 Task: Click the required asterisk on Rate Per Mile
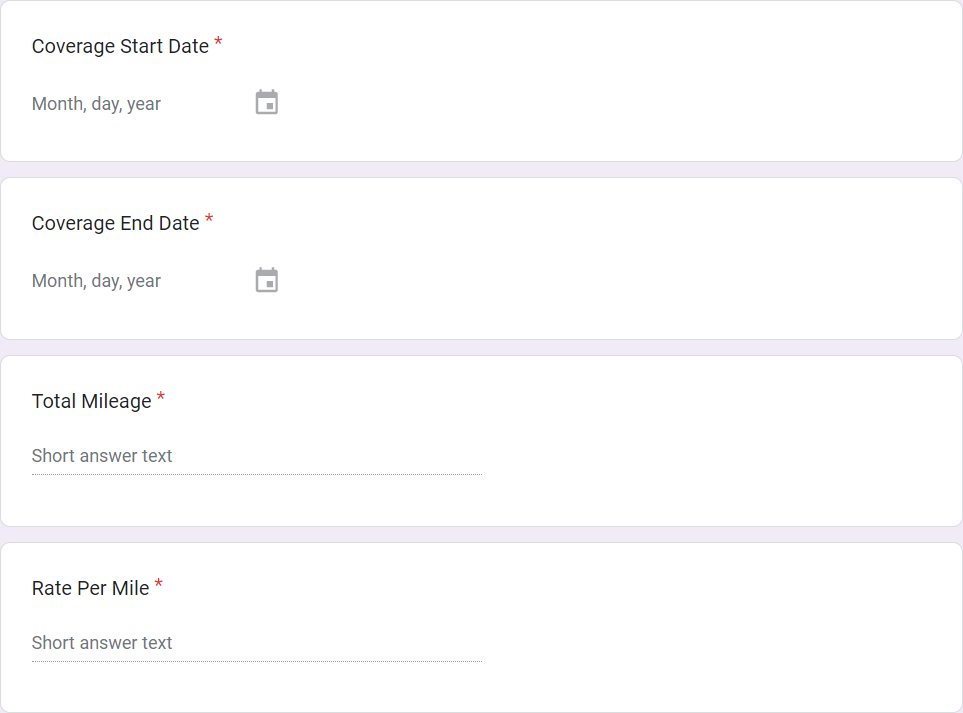tap(158, 581)
